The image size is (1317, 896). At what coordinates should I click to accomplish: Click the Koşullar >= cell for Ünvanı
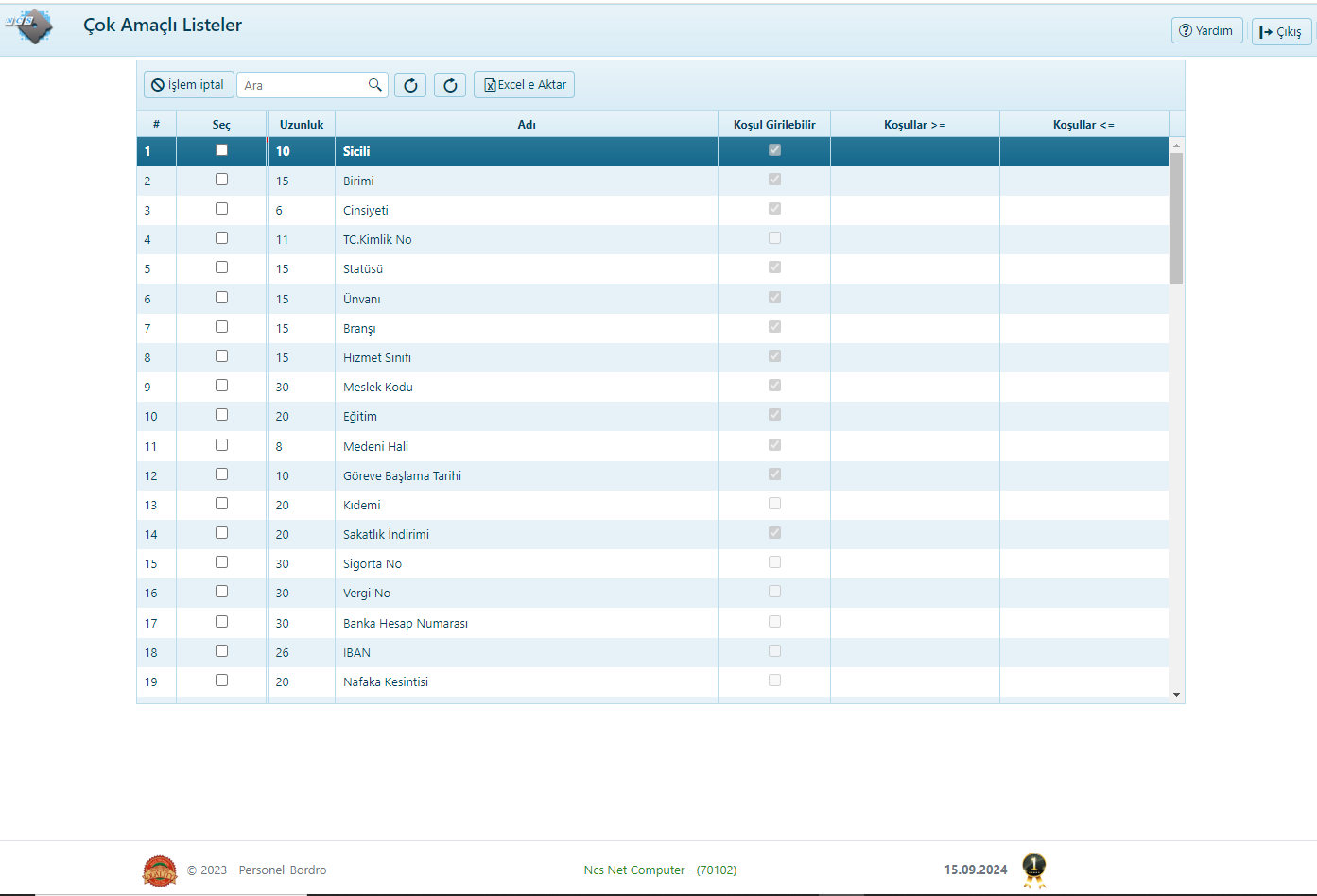[914, 299]
